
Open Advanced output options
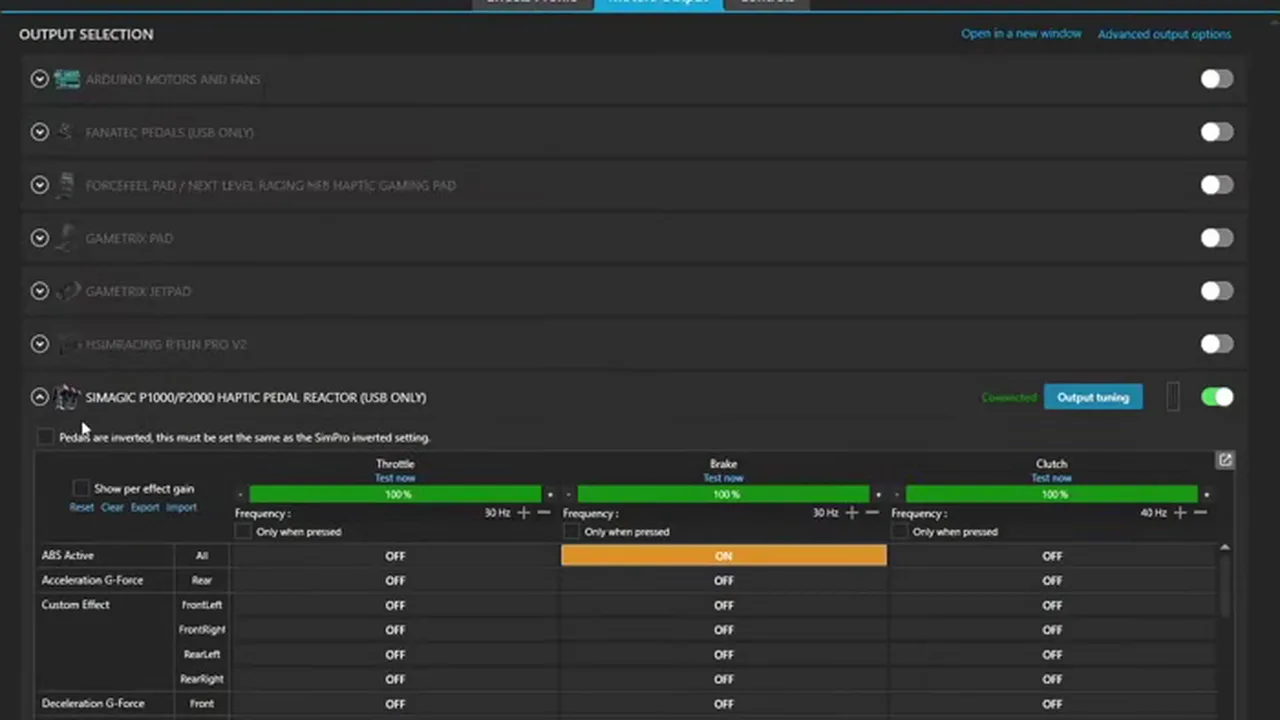1164,34
